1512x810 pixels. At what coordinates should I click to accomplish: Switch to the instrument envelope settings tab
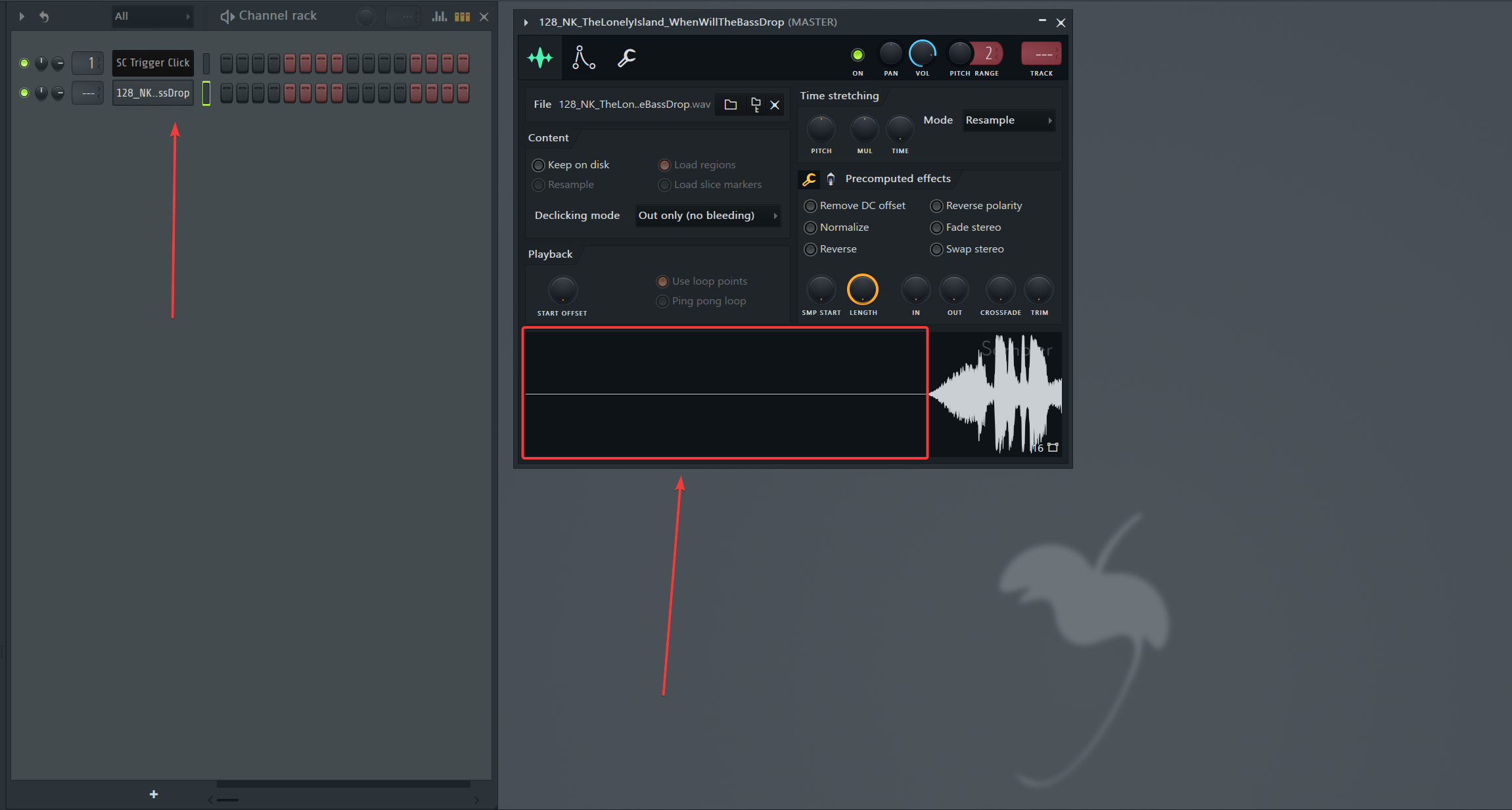tap(584, 58)
